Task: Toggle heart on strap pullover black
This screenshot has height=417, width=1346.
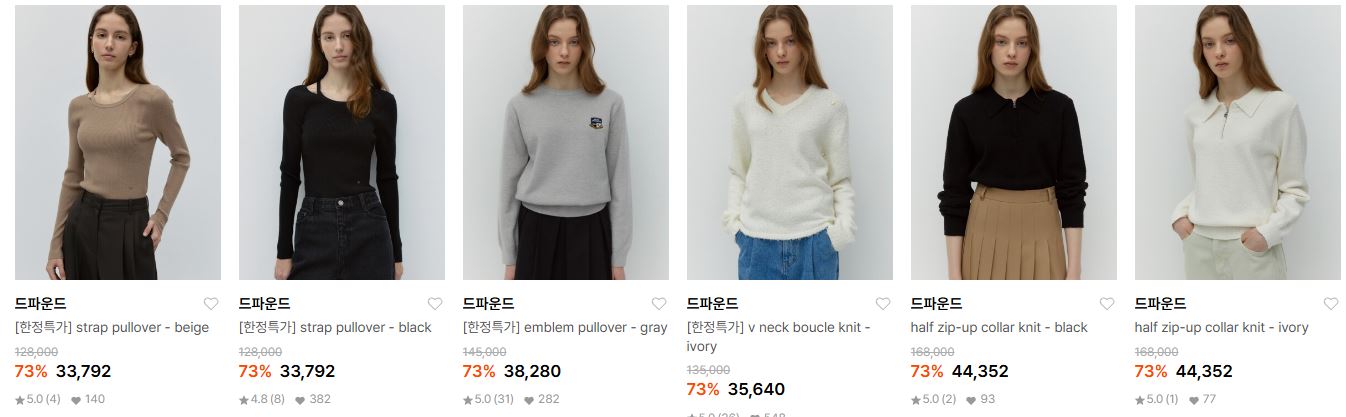Action: [434, 304]
